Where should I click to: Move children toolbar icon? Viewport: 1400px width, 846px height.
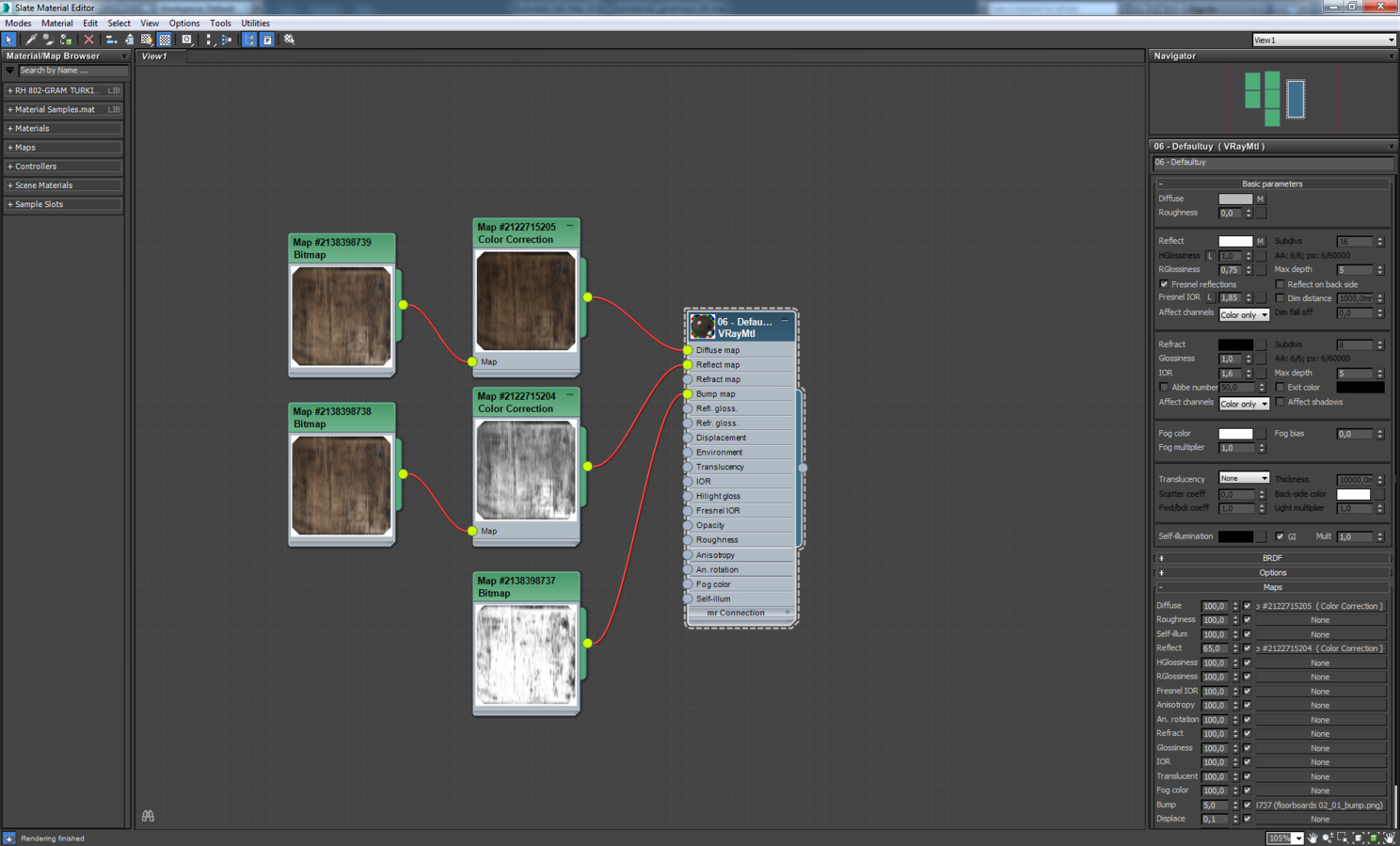click(x=111, y=40)
